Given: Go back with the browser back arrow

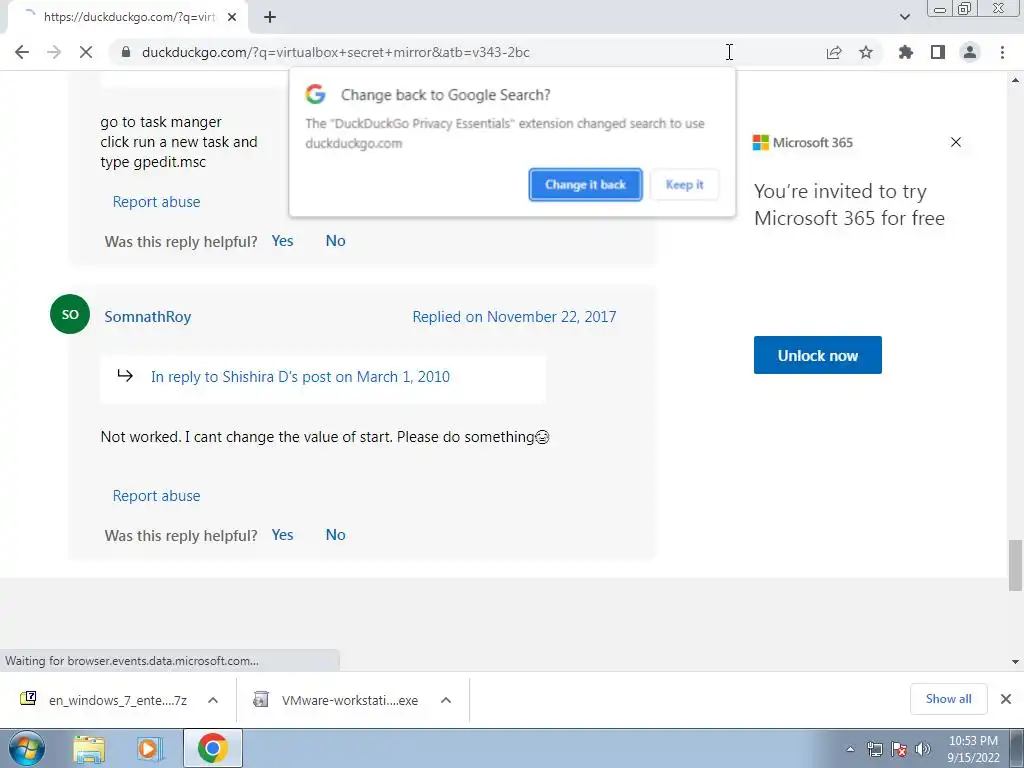Looking at the screenshot, I should (x=22, y=52).
